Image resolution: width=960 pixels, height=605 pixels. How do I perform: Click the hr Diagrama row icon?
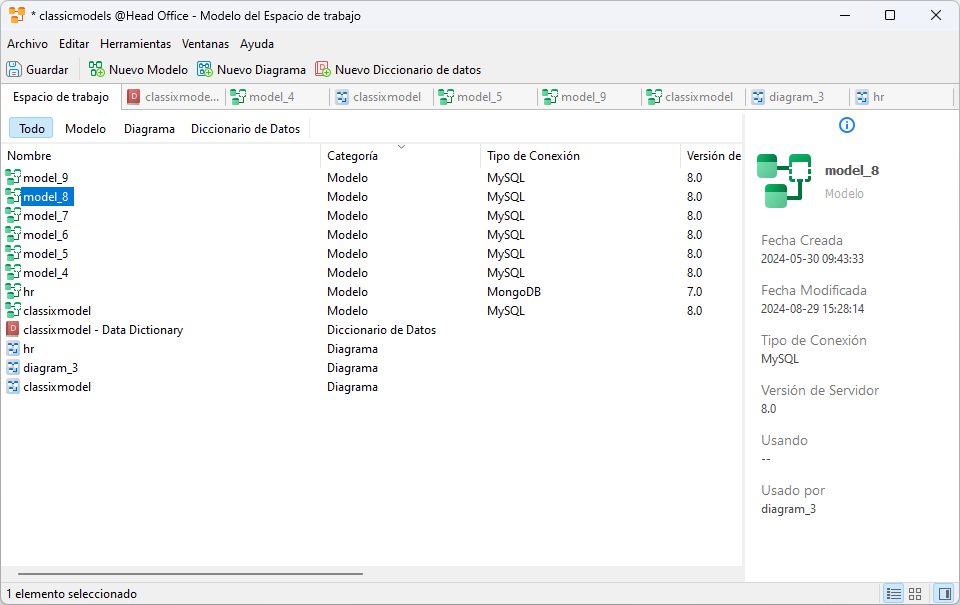pos(13,348)
